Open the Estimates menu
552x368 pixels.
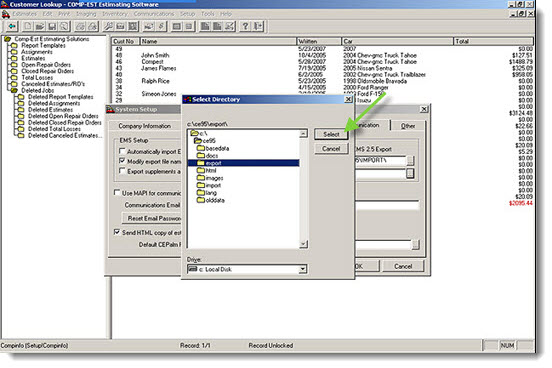coord(25,14)
